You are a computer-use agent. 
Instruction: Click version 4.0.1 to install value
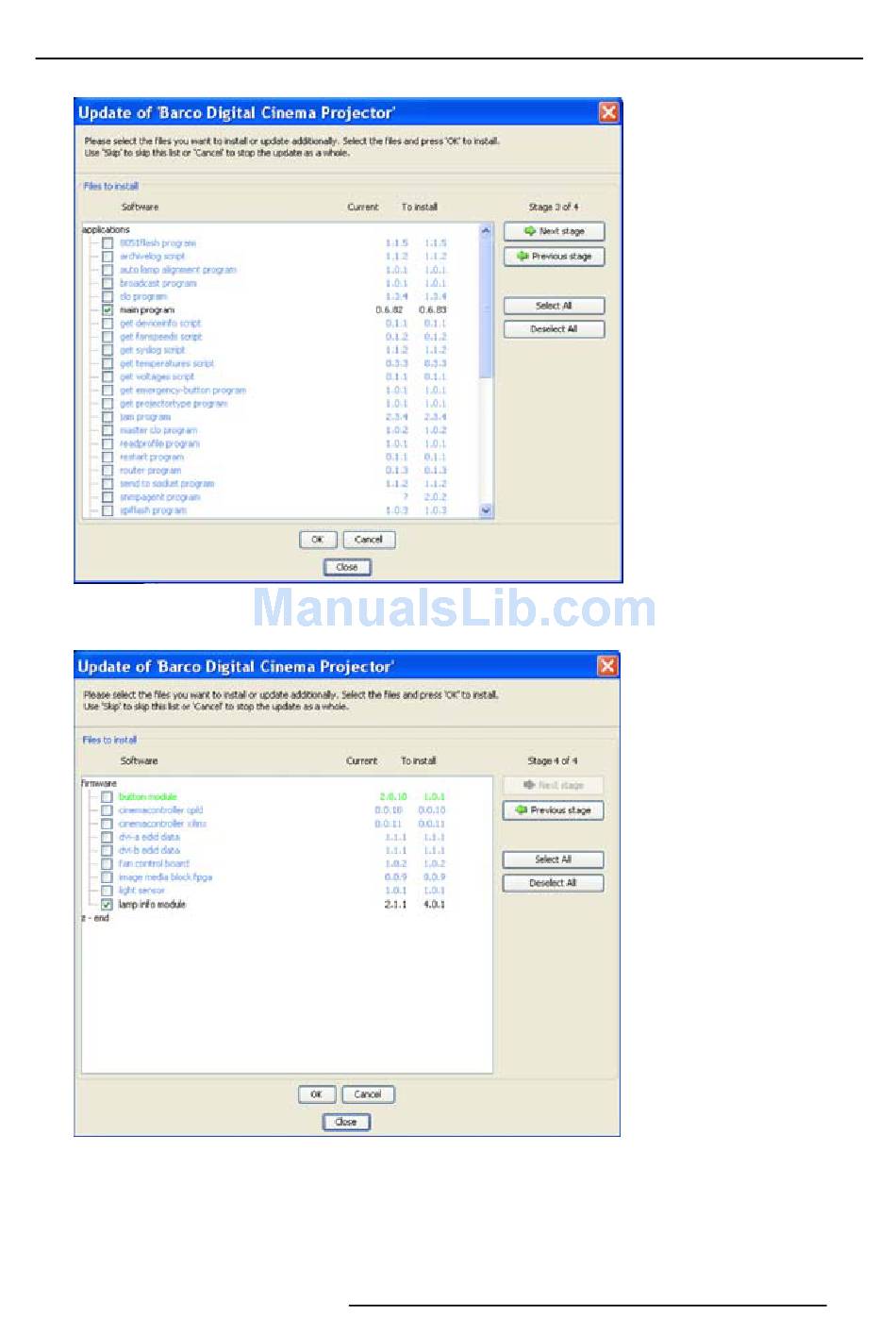(x=434, y=904)
